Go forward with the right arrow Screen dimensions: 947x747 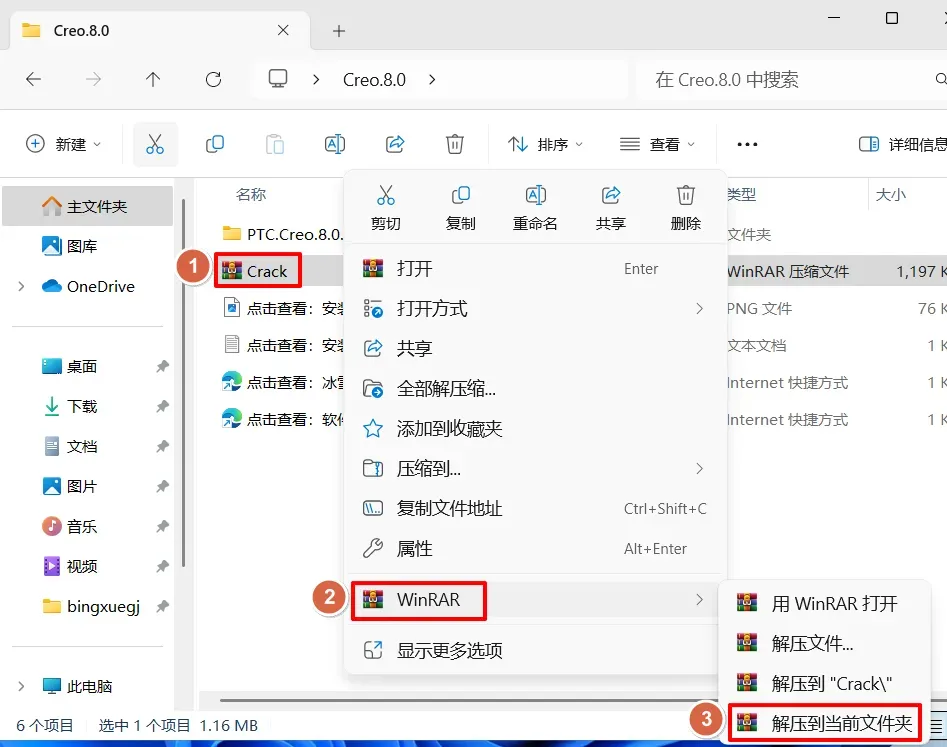tap(93, 79)
